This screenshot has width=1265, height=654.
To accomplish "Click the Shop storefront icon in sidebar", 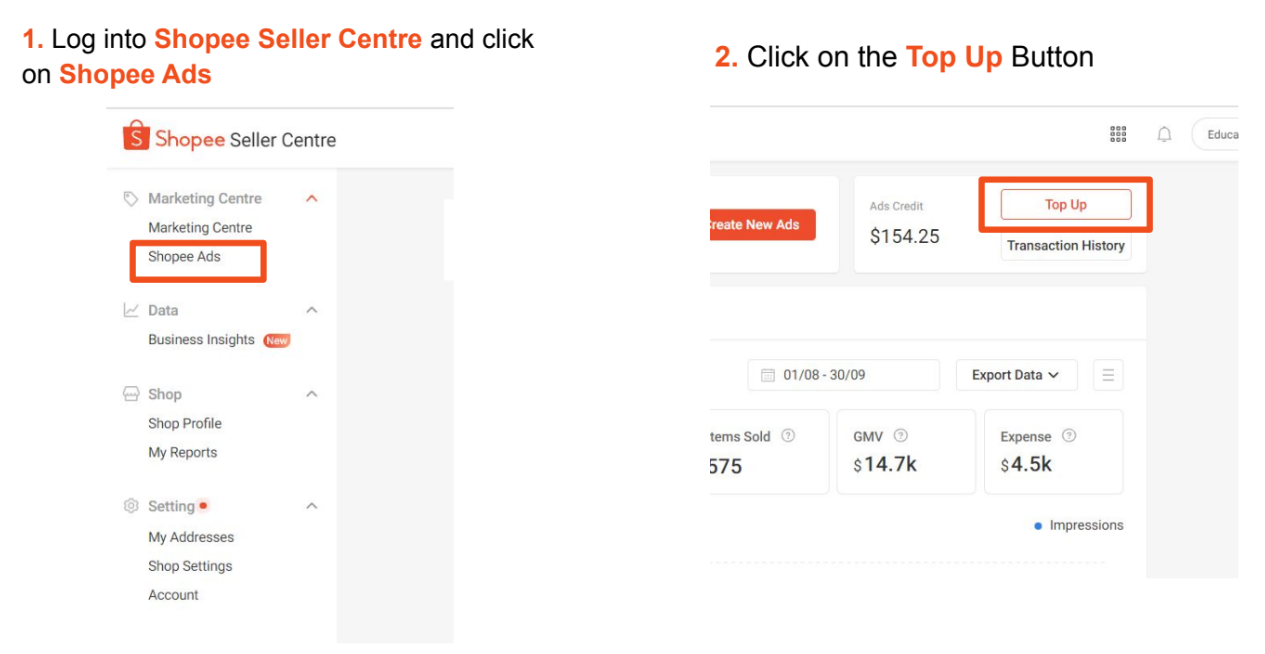I will pyautogui.click(x=131, y=394).
